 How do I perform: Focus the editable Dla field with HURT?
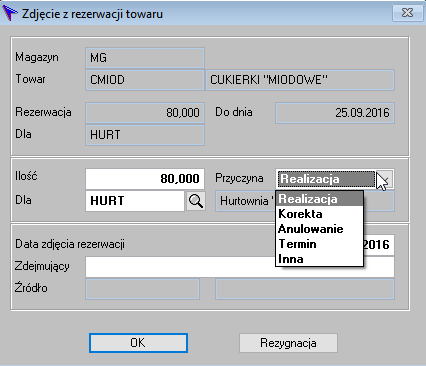pos(135,201)
